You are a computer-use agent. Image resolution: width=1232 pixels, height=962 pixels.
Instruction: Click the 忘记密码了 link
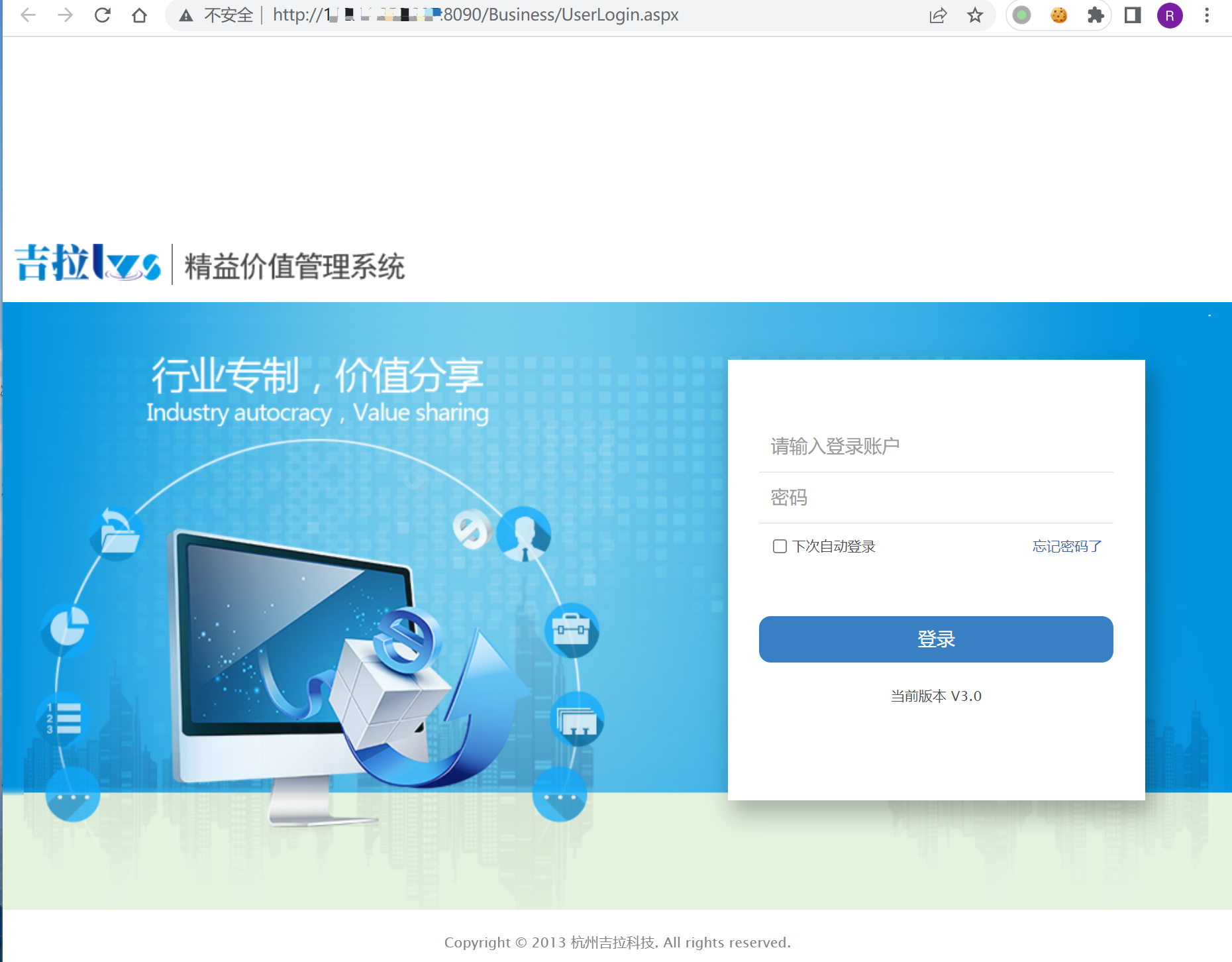pyautogui.click(x=1066, y=546)
